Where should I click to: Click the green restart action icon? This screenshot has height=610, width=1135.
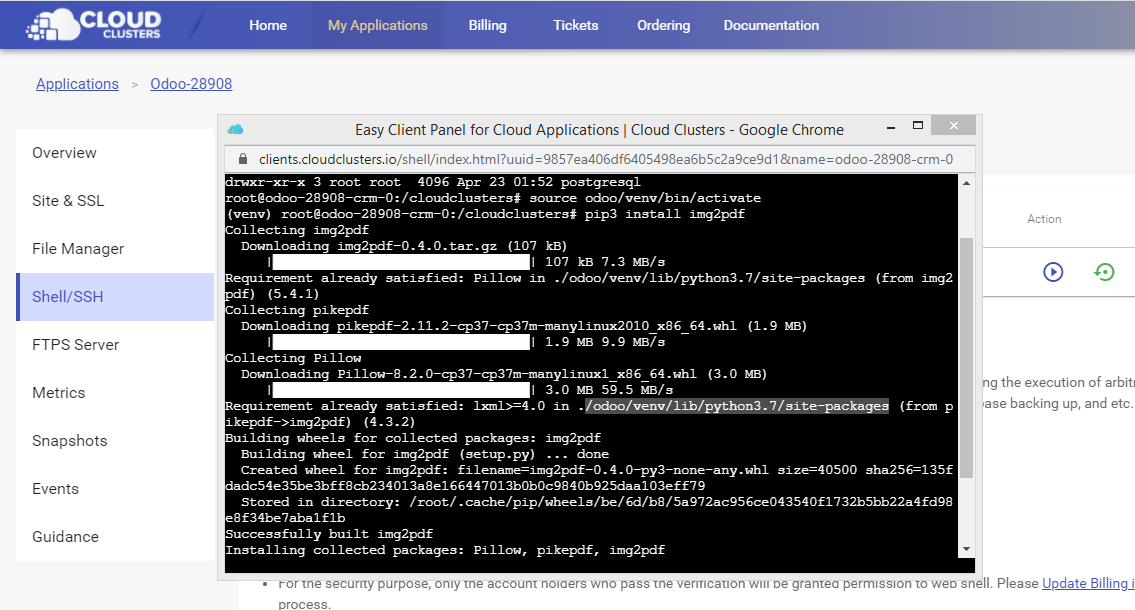[1104, 271]
